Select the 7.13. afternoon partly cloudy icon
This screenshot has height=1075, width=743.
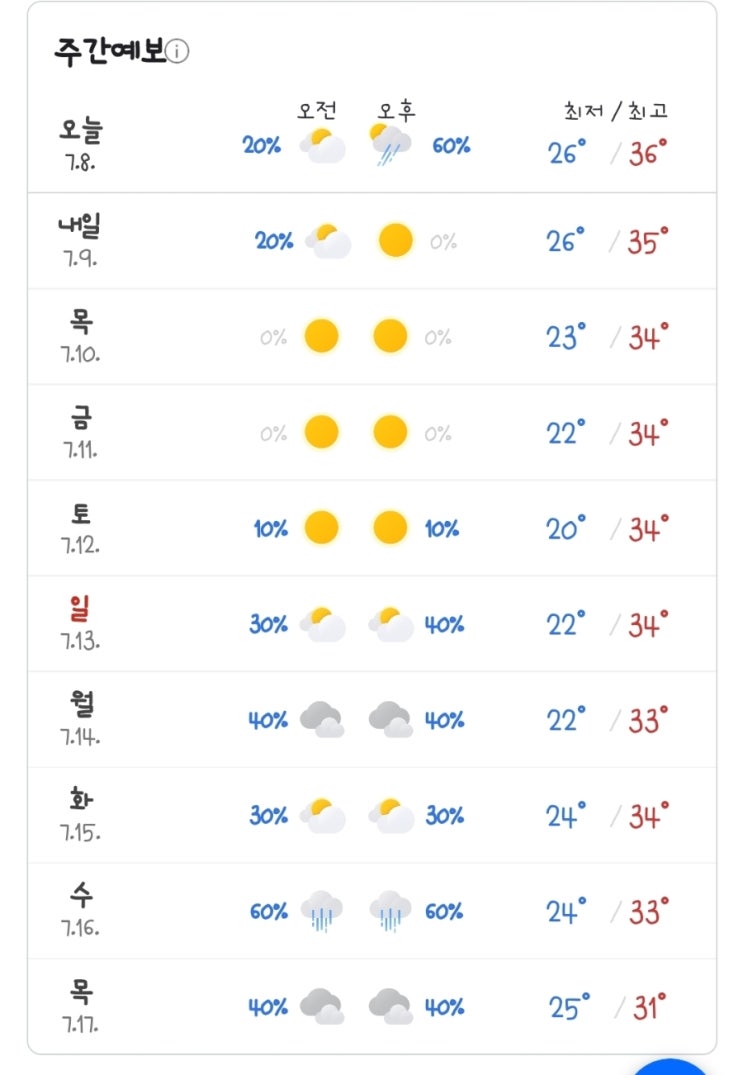[x=391, y=624]
